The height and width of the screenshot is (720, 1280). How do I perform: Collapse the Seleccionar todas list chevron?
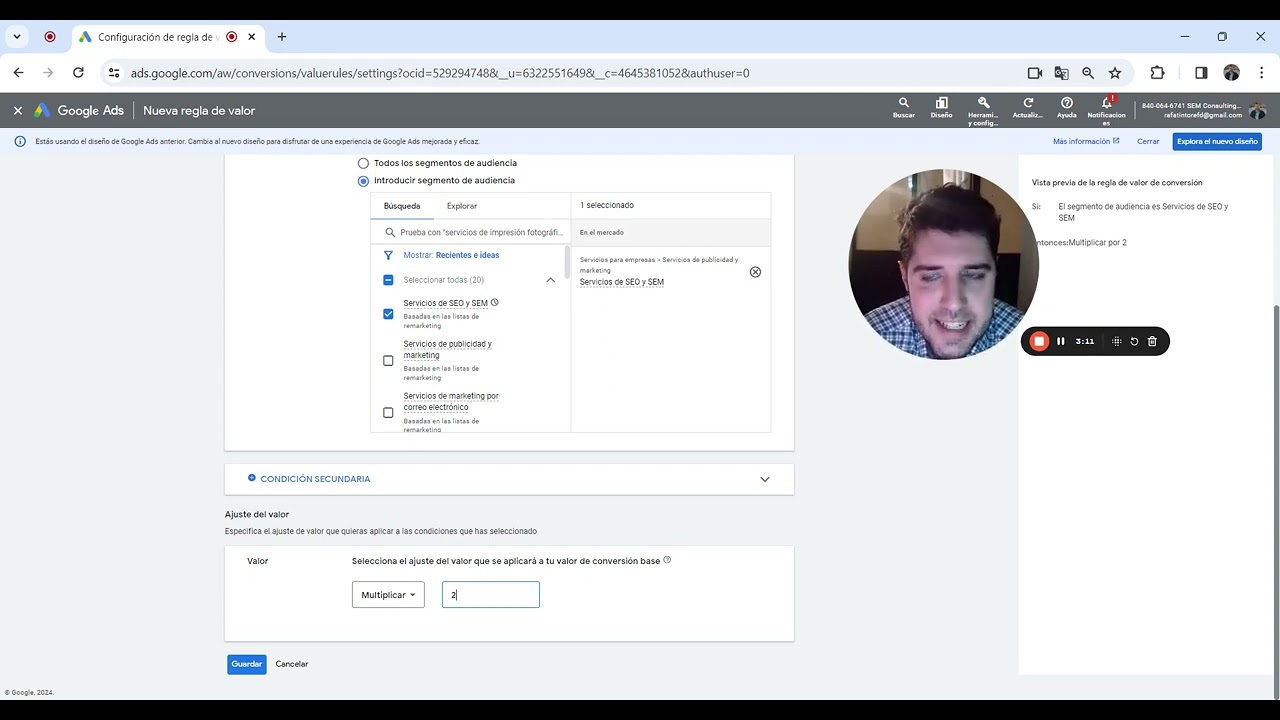coord(550,280)
